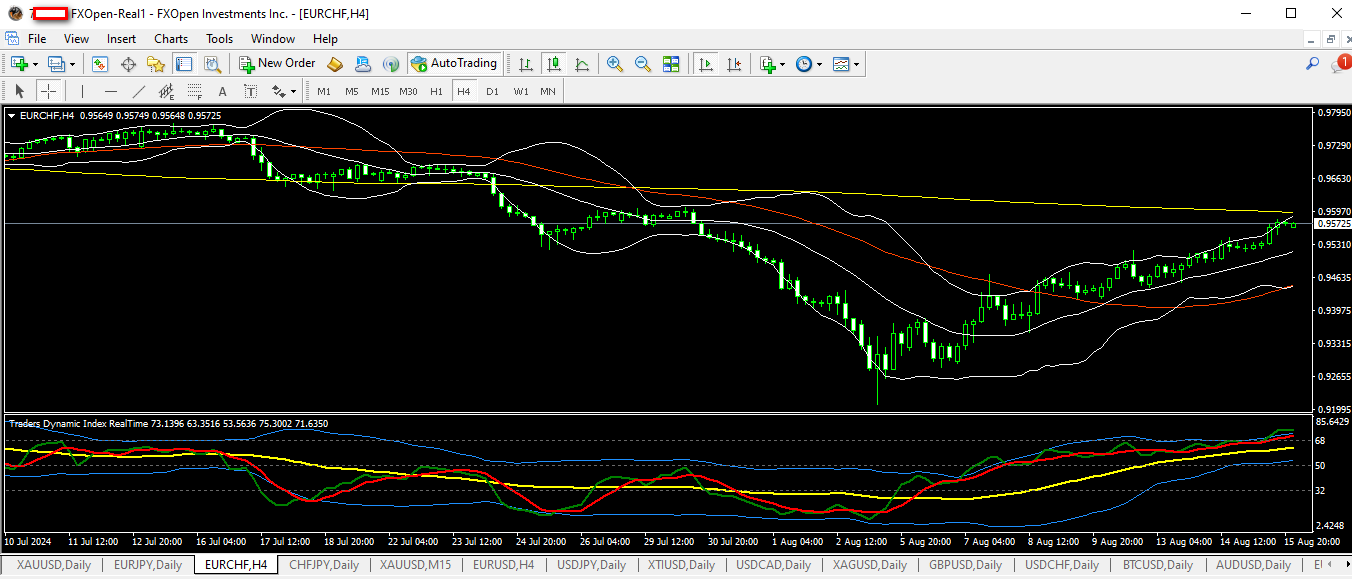Switch timeframe to M15
The width and height of the screenshot is (1352, 579).
coord(380,91)
